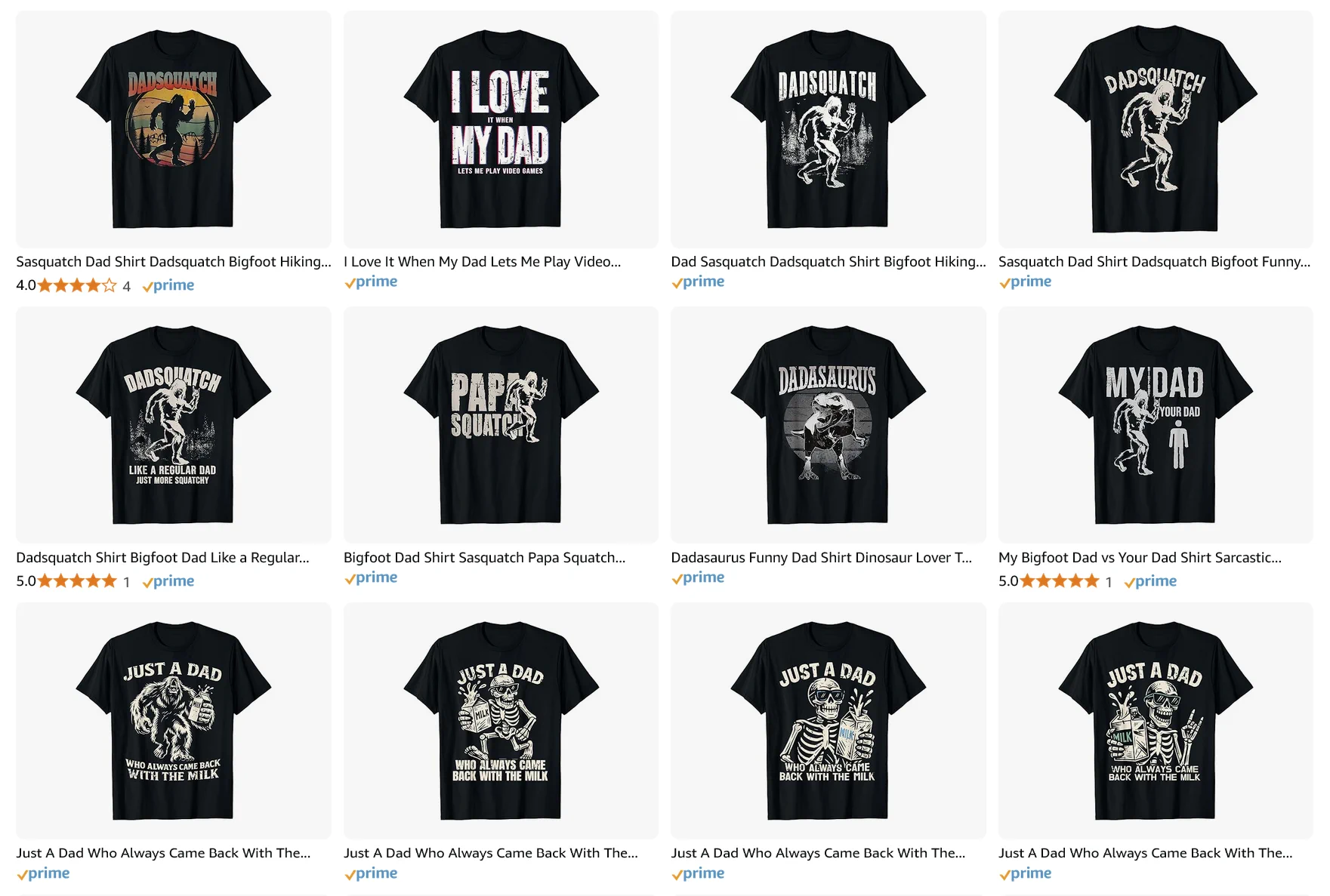This screenshot has width=1330, height=896.
Task: Select Prime badge on last Just A Dad listing
Action: point(1026,873)
